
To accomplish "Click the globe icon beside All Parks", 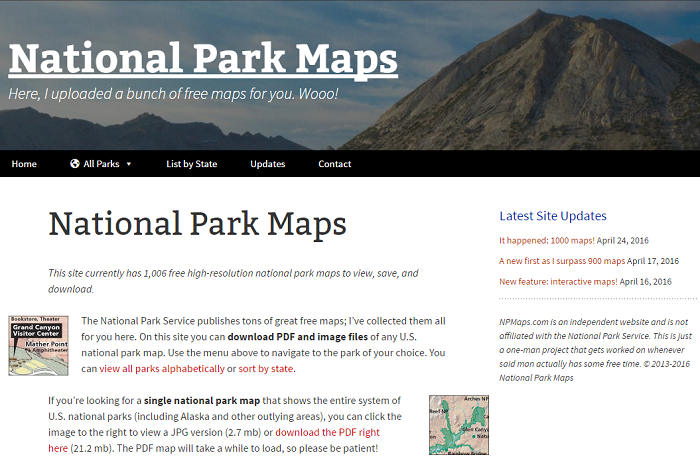I will [75, 164].
